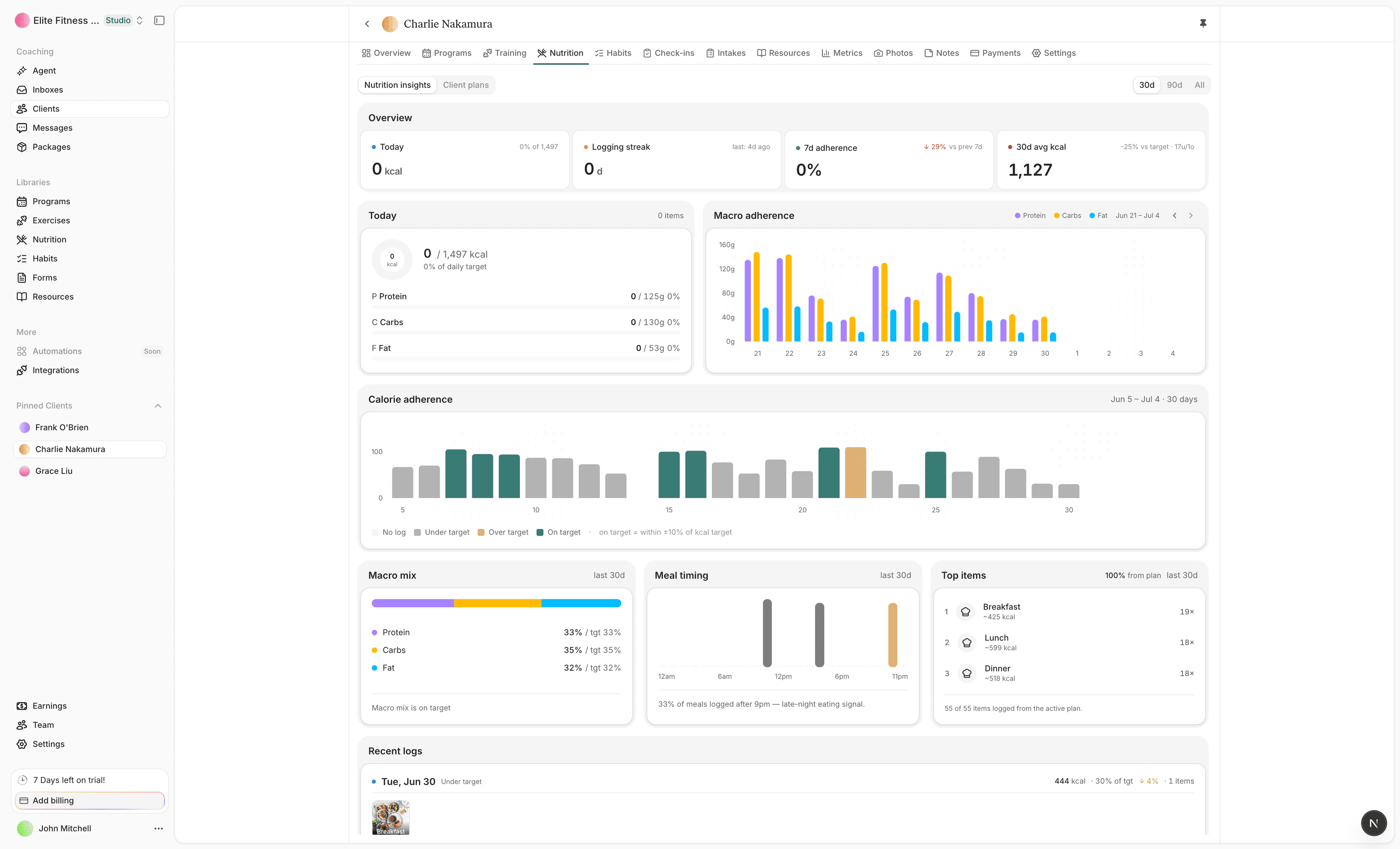Viewport: 1400px width, 849px height.
Task: Open Nutrition library in sidebar
Action: tap(90, 239)
